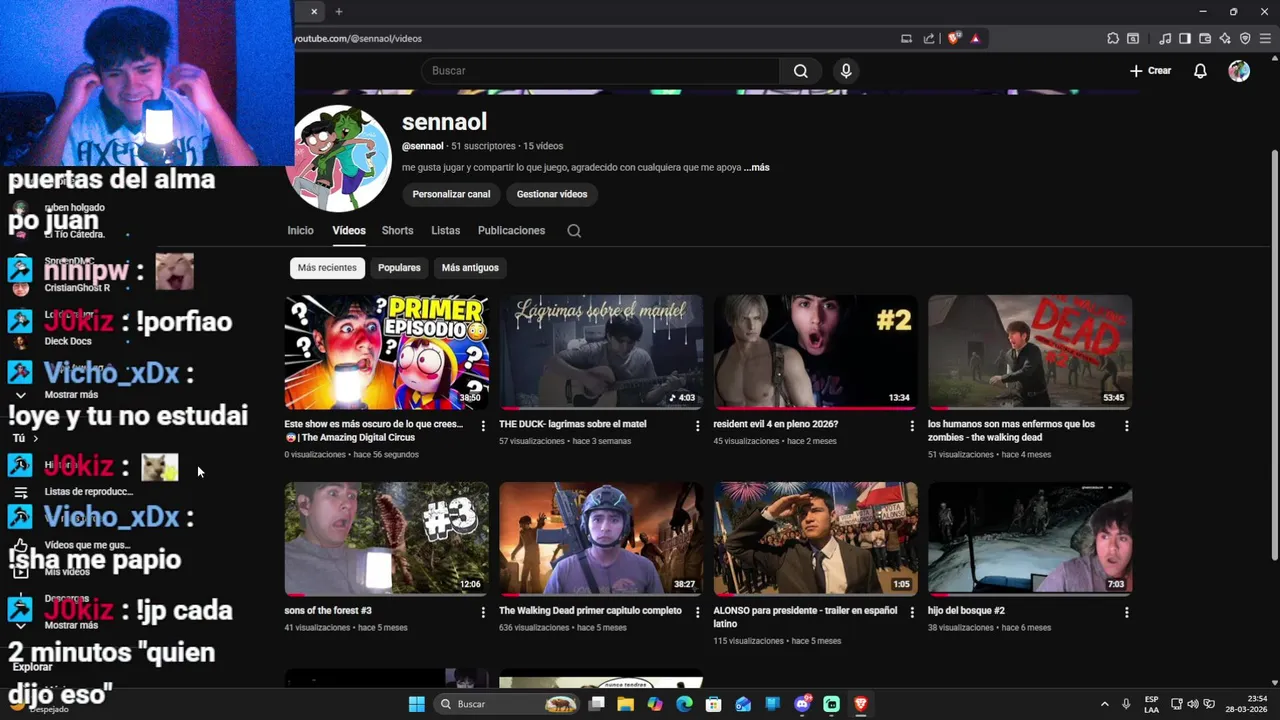
Task: Open File Explorer from the taskbar
Action: coord(625,704)
